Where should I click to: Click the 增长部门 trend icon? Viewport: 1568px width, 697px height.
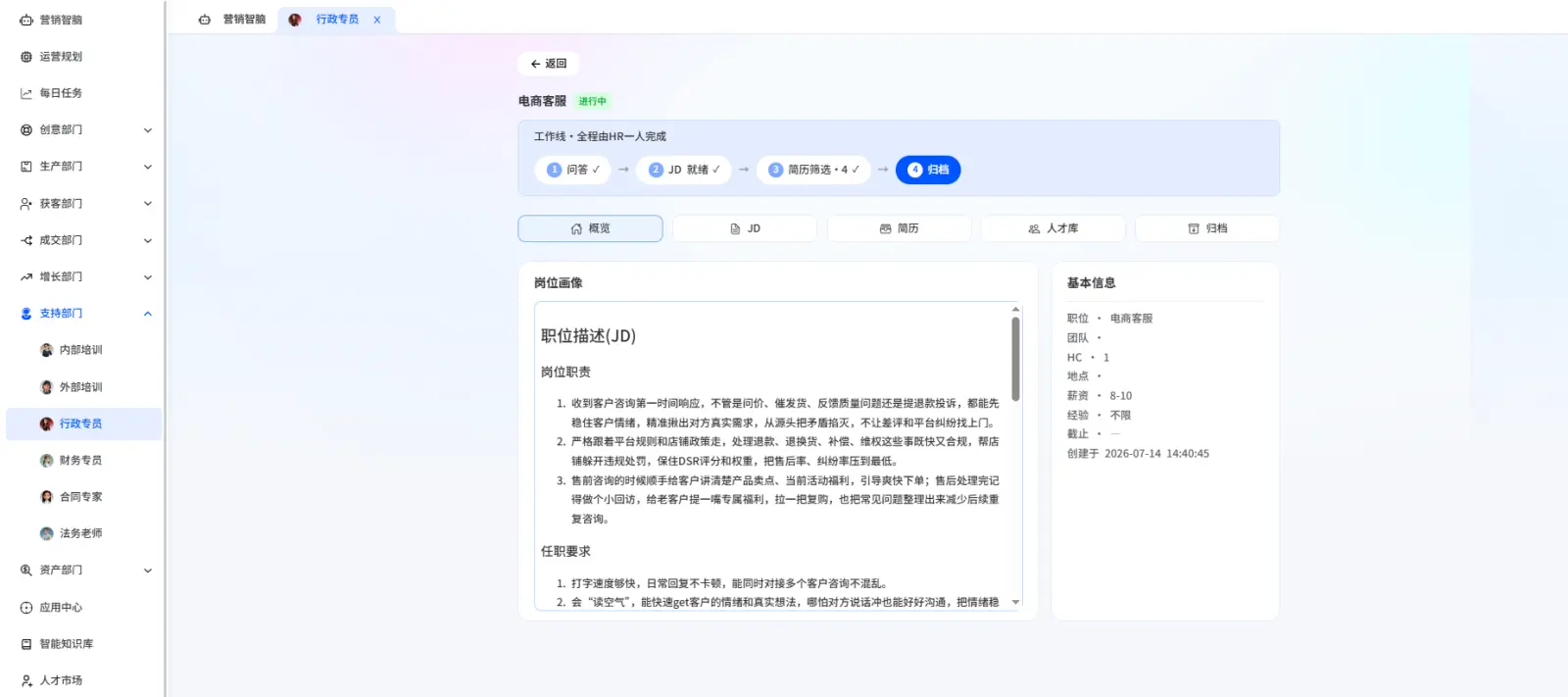(26, 277)
